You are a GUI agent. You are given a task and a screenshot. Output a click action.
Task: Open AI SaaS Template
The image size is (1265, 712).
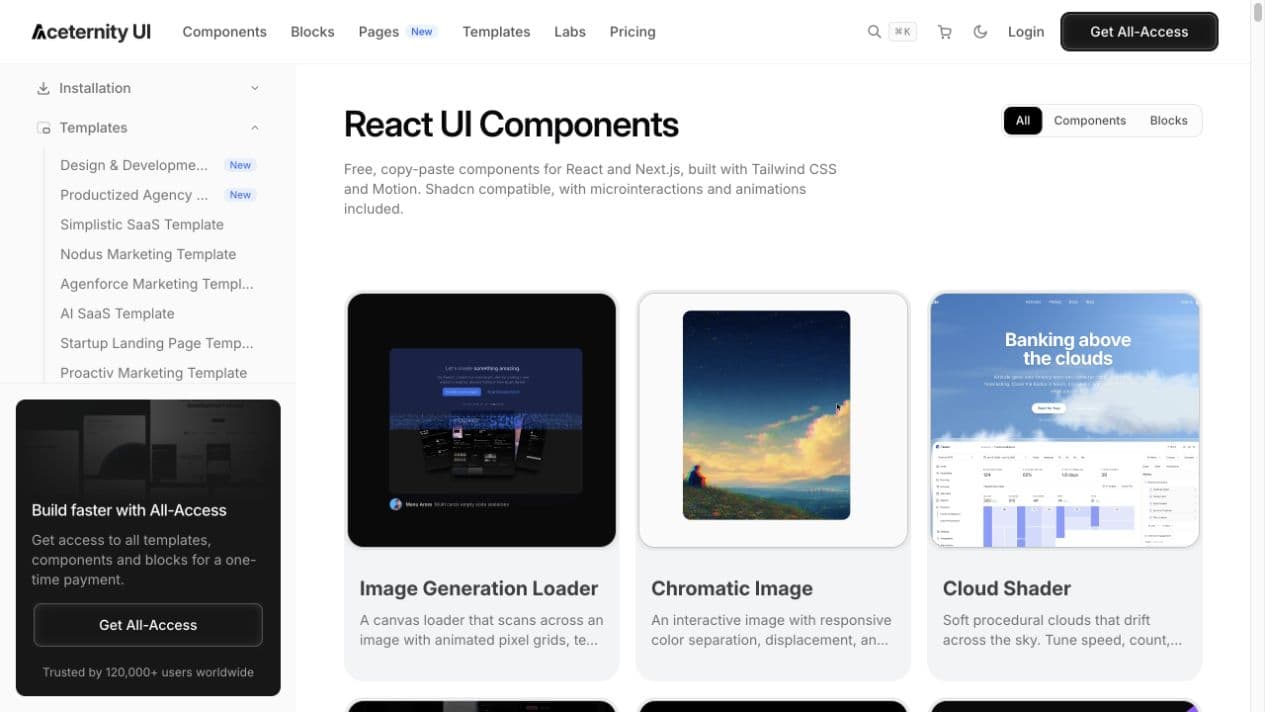(117, 313)
